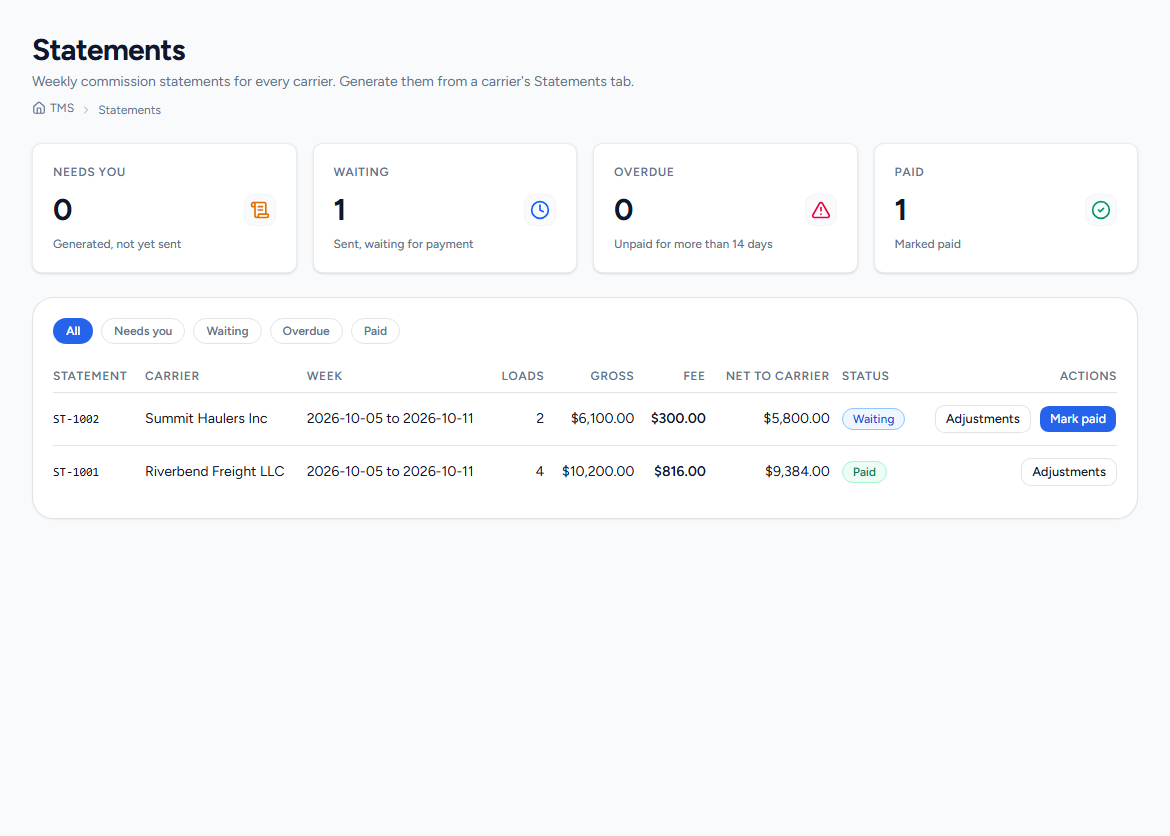Viewport: 1170px width, 836px height.
Task: Click the Carrier column header
Action: click(x=172, y=375)
